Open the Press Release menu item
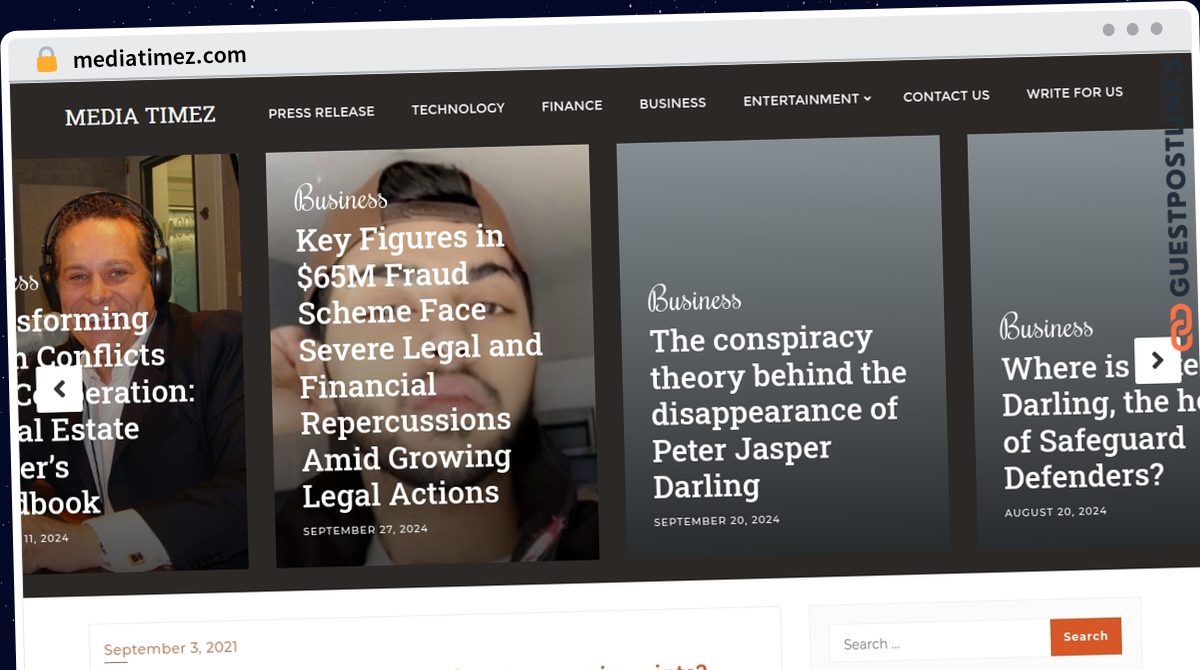The width and height of the screenshot is (1200, 670). [321, 112]
